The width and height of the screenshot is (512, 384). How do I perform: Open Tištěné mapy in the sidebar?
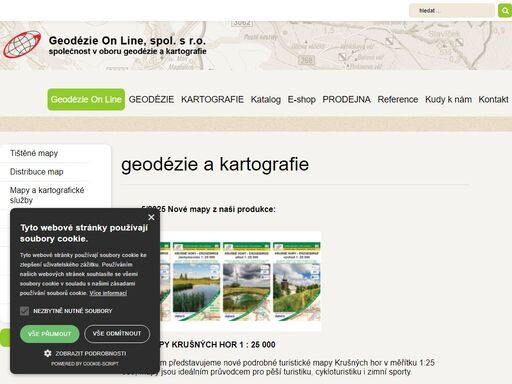[34, 153]
